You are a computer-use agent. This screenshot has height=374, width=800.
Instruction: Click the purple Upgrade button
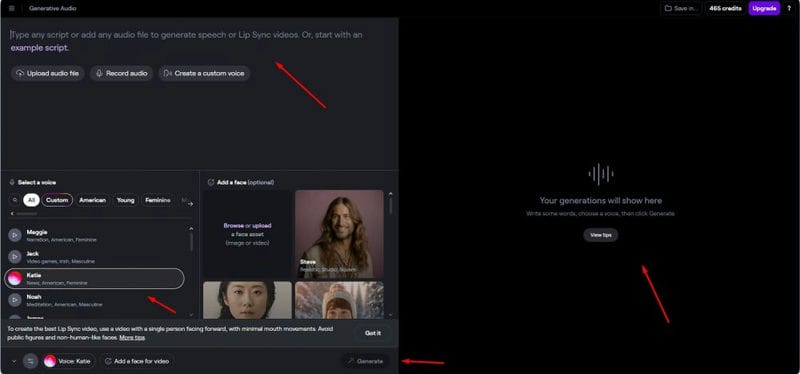click(x=764, y=8)
